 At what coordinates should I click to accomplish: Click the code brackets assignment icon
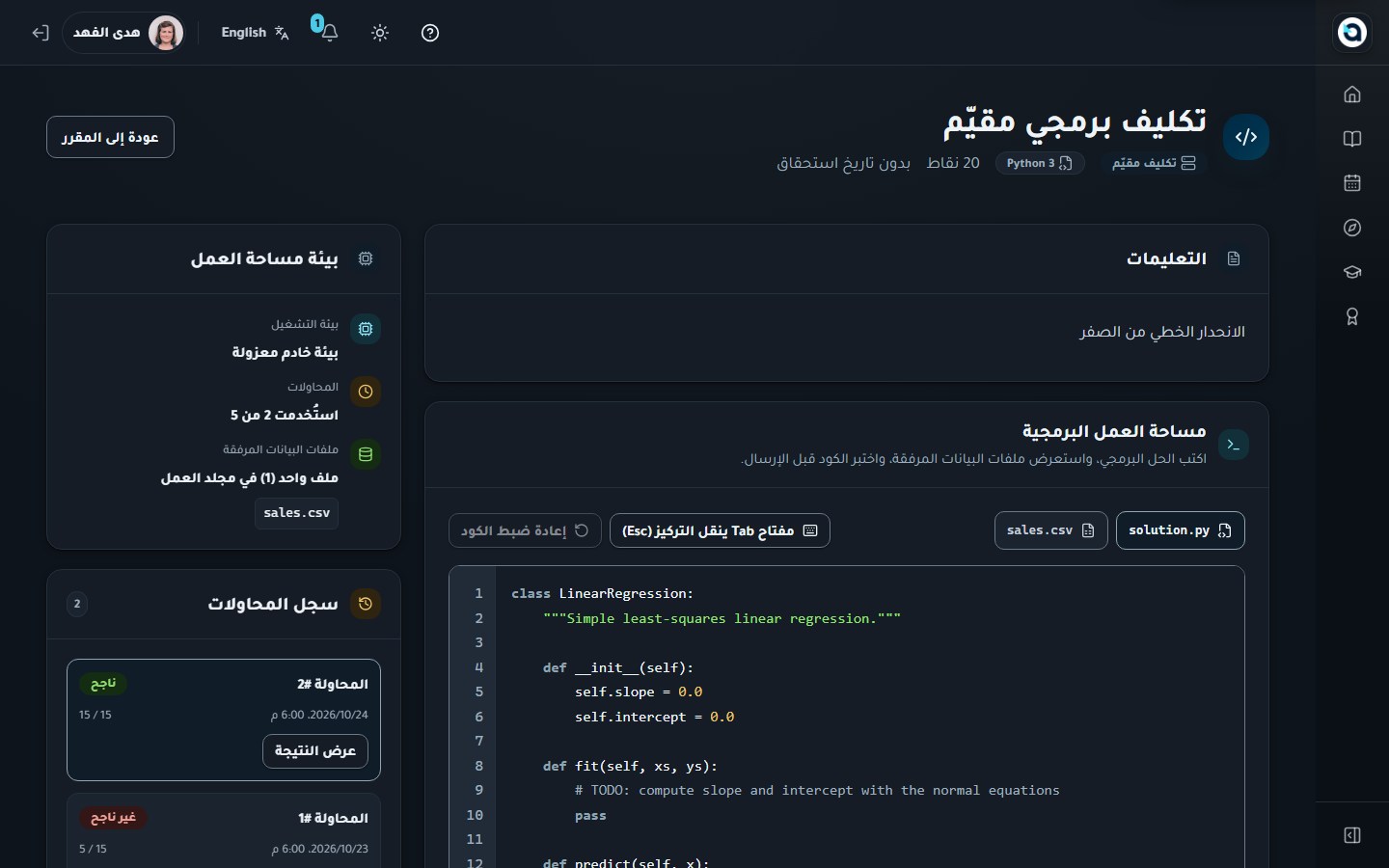(1246, 137)
